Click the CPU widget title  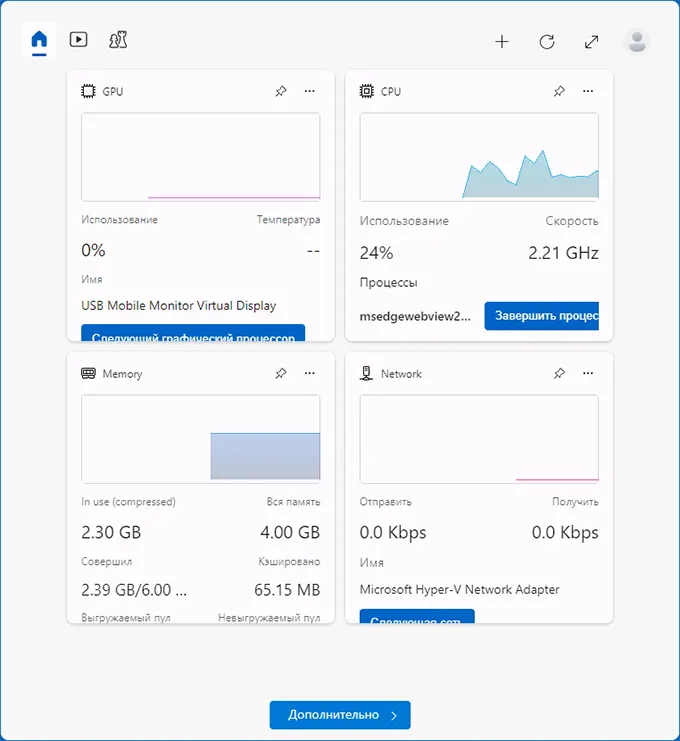pyautogui.click(x=391, y=91)
